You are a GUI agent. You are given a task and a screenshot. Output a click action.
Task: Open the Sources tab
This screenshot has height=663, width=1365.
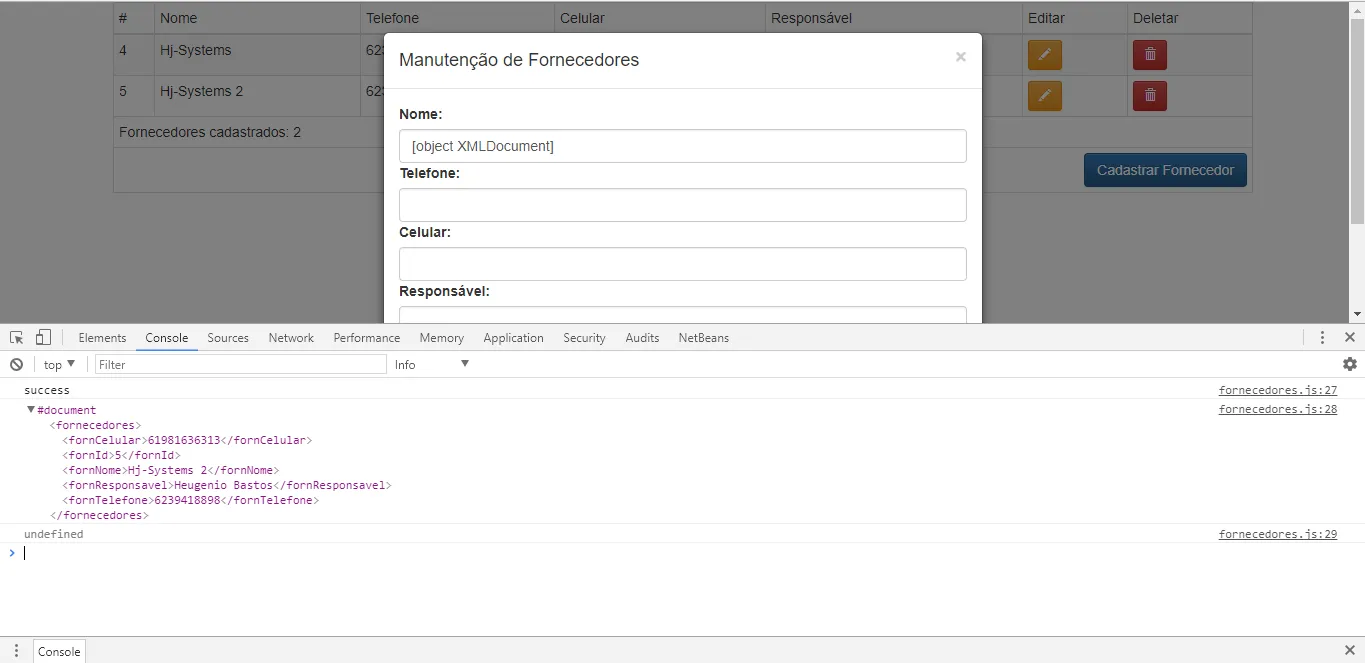pos(228,338)
